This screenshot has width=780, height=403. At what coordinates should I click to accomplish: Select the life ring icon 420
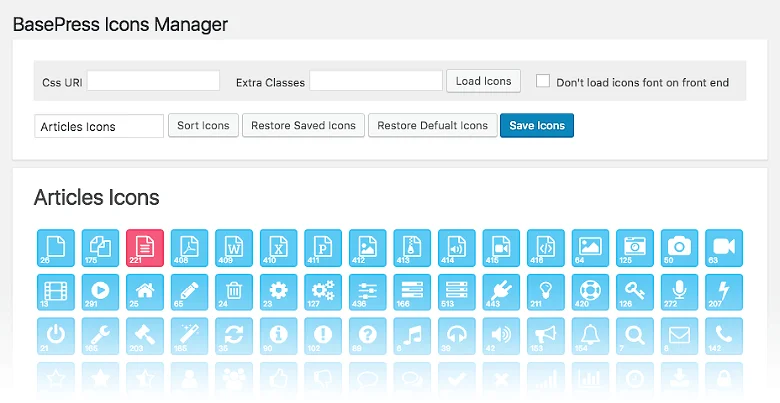pos(590,292)
